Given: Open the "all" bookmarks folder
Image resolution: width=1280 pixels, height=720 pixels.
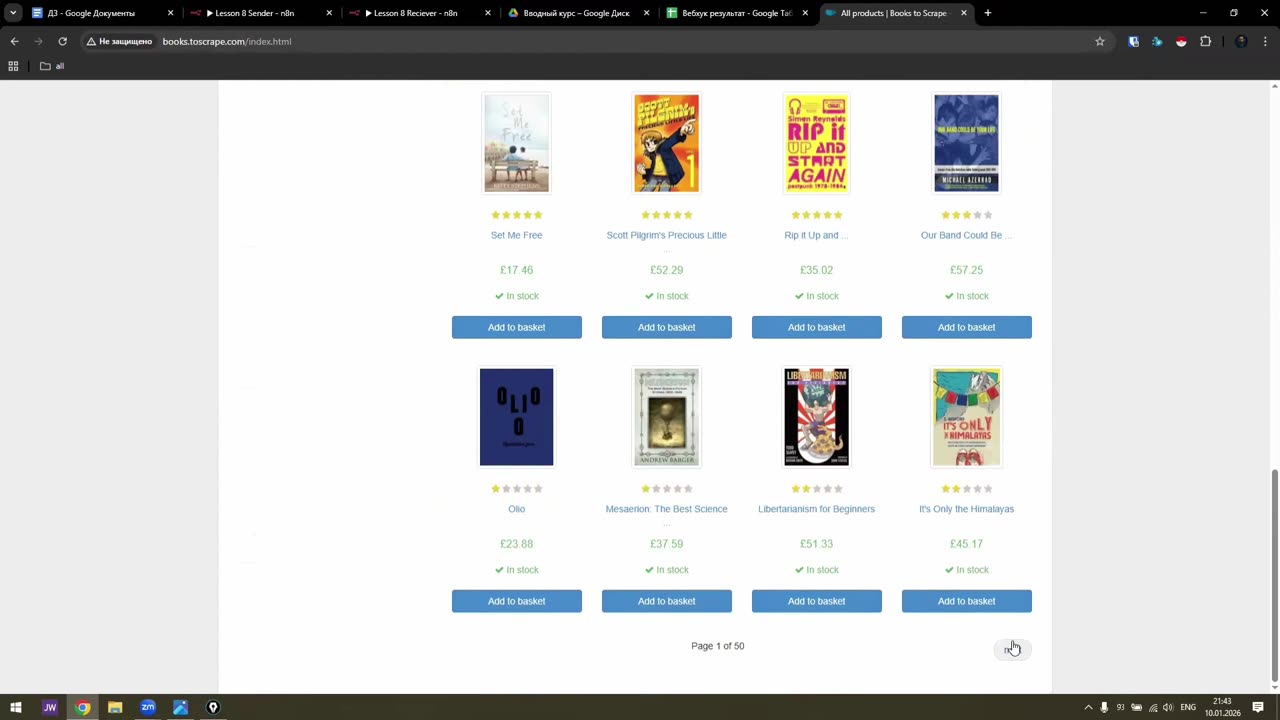Looking at the screenshot, I should point(52,66).
